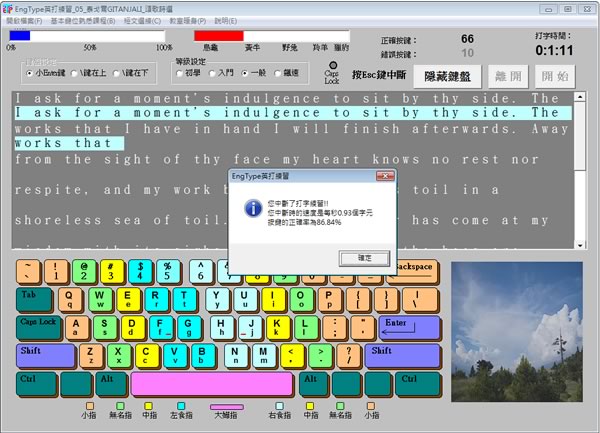Click the green 2 key on keyboard
Screen dimensions: 600x433
click(x=84, y=271)
